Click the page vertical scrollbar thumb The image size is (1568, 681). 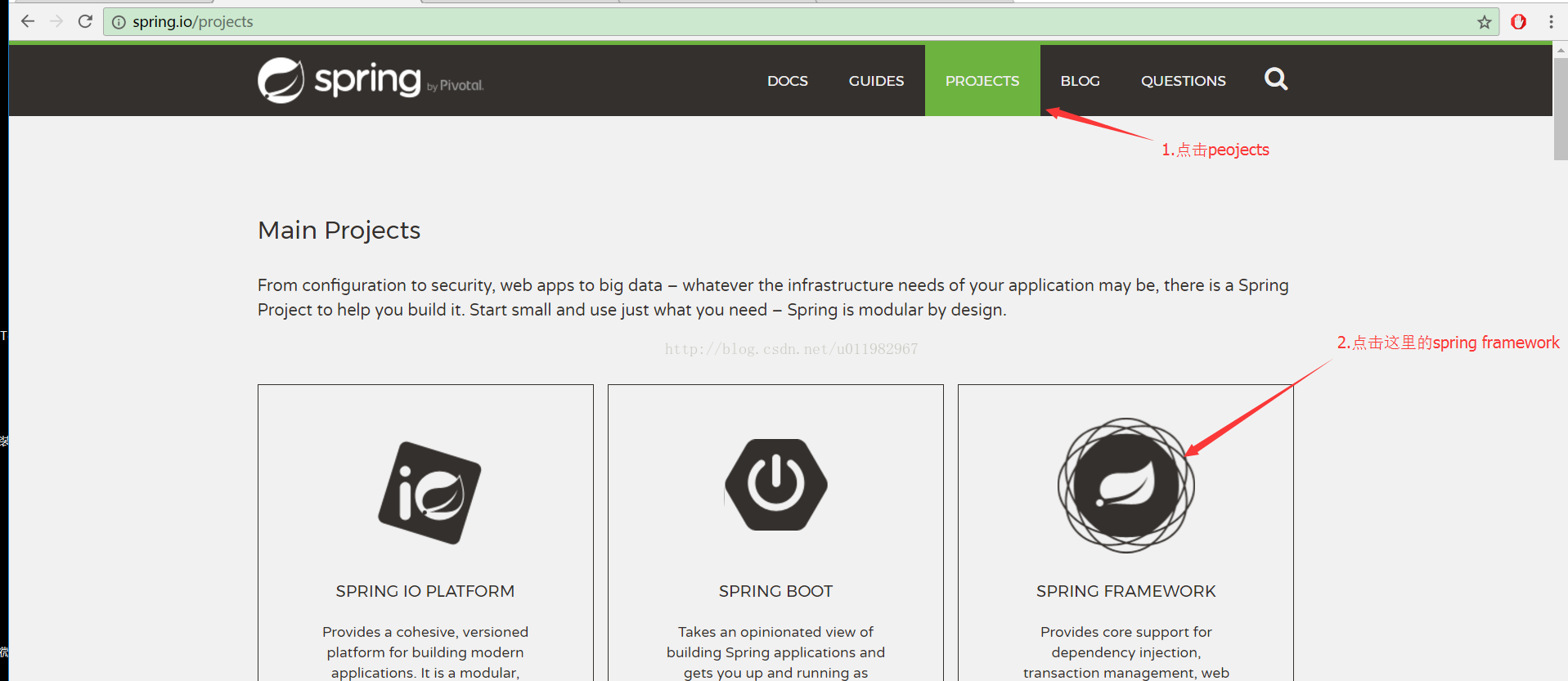coord(1561,108)
